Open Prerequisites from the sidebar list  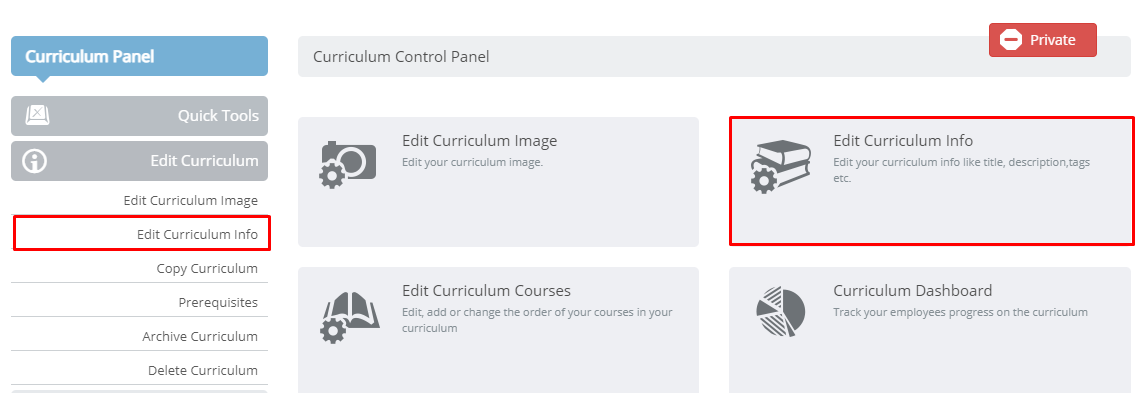pos(218,302)
